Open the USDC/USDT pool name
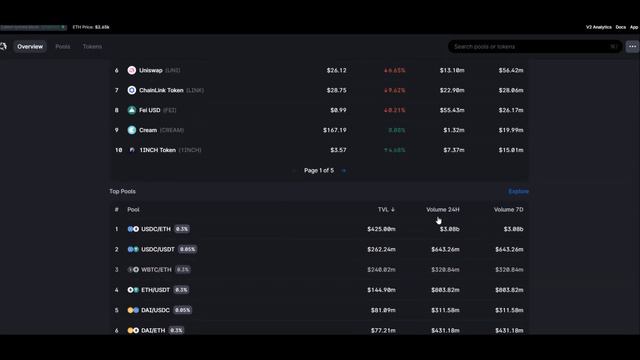 pos(158,249)
